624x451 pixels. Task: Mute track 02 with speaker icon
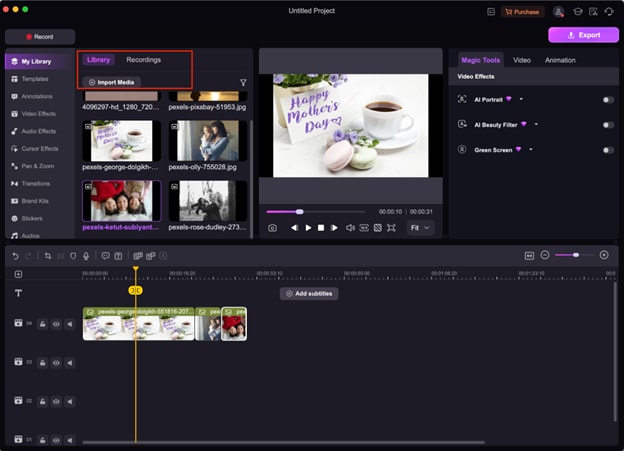[70, 401]
